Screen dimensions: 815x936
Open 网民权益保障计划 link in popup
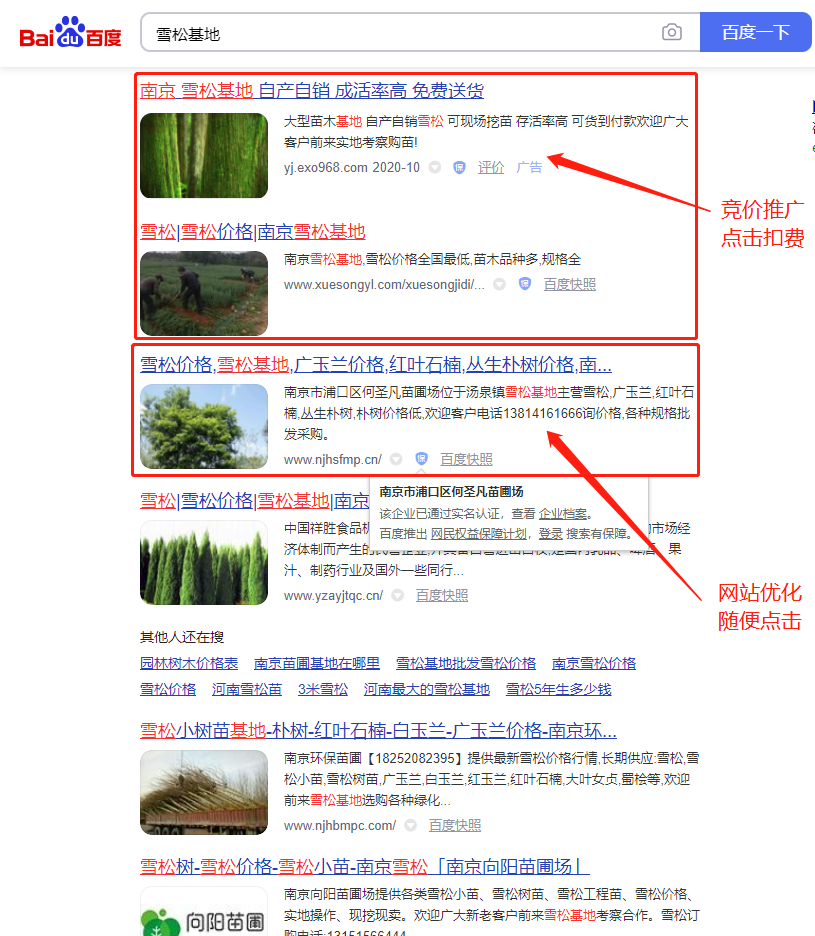(479, 534)
